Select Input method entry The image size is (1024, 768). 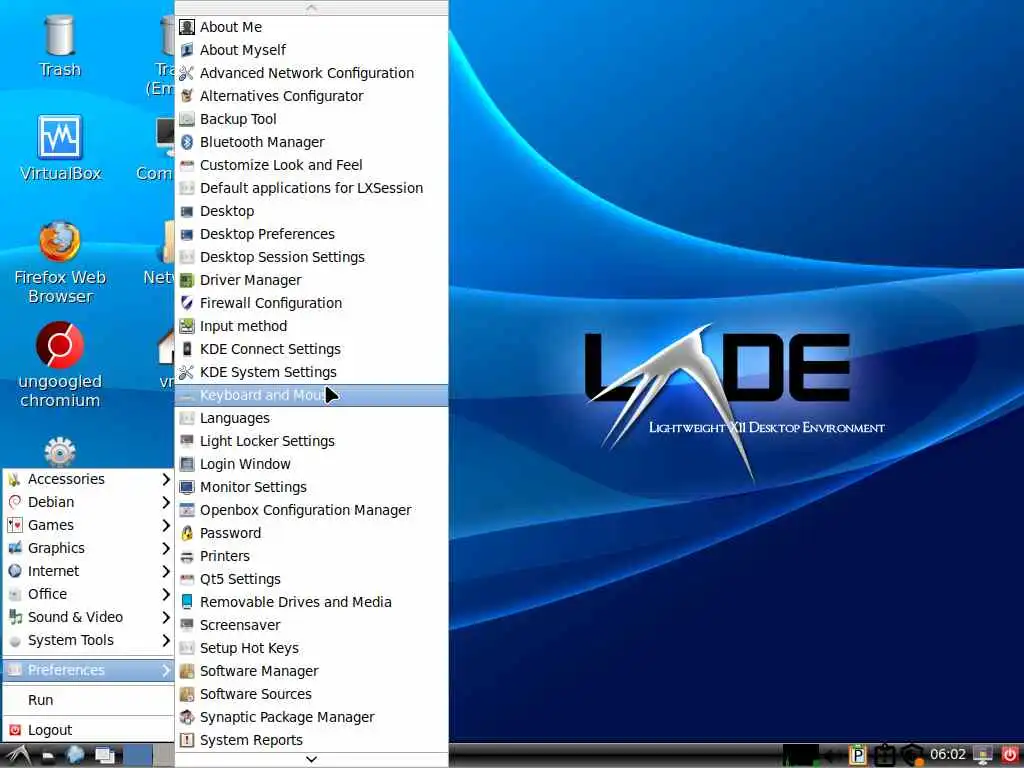pyautogui.click(x=312, y=326)
